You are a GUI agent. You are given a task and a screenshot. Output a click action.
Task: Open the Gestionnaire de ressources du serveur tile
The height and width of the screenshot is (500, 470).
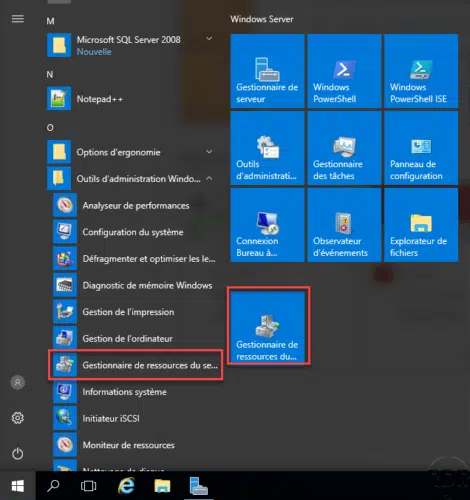268,327
